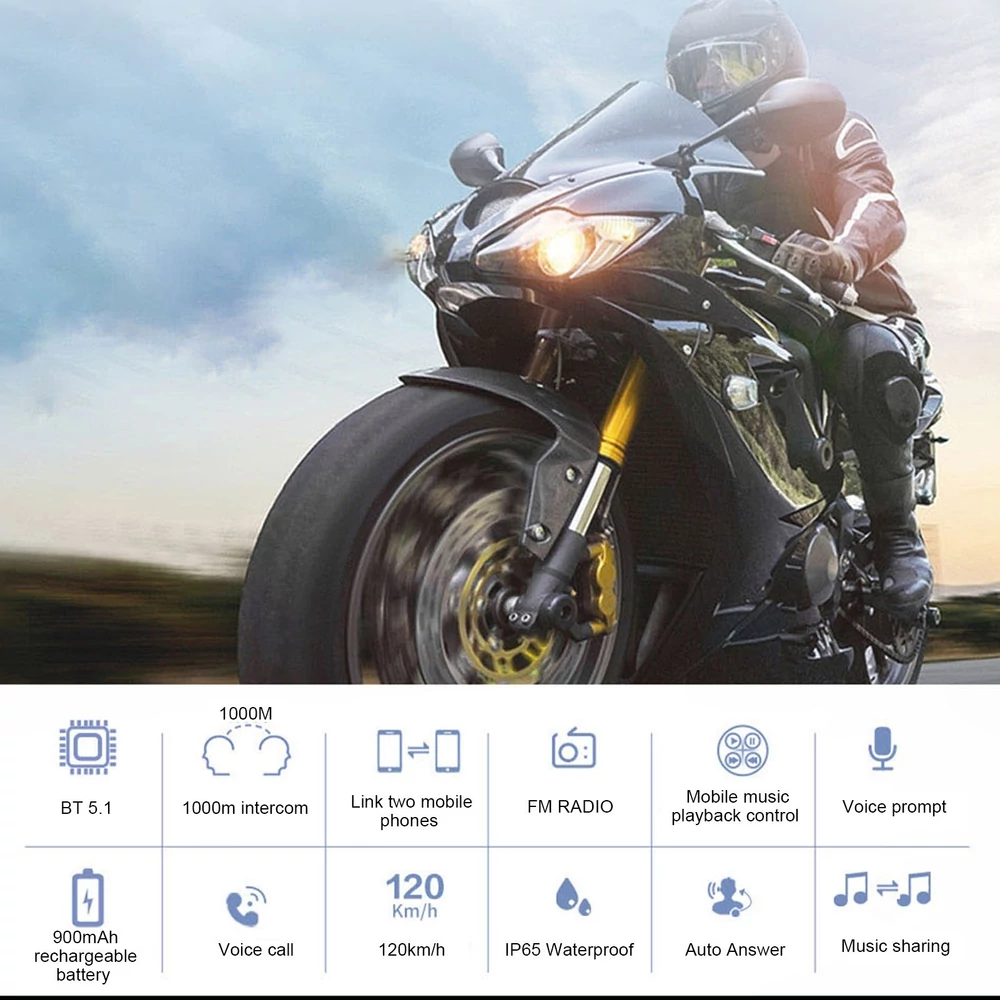
Task: Select the FM radio icon
Action: [x=573, y=748]
